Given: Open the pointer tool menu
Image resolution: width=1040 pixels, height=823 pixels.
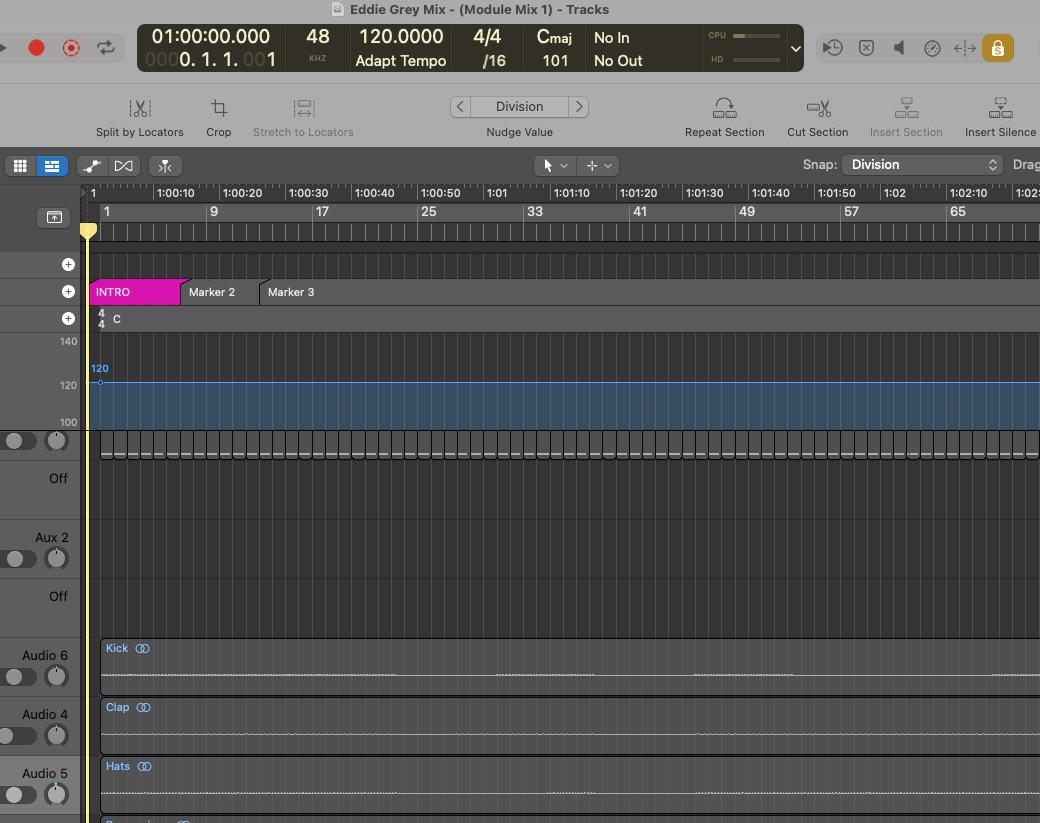Looking at the screenshot, I should click(555, 166).
